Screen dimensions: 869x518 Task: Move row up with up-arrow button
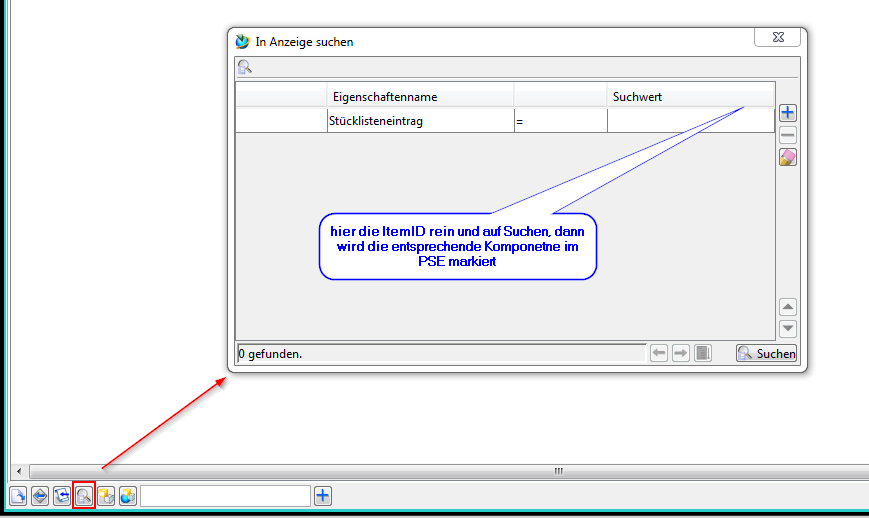[788, 306]
